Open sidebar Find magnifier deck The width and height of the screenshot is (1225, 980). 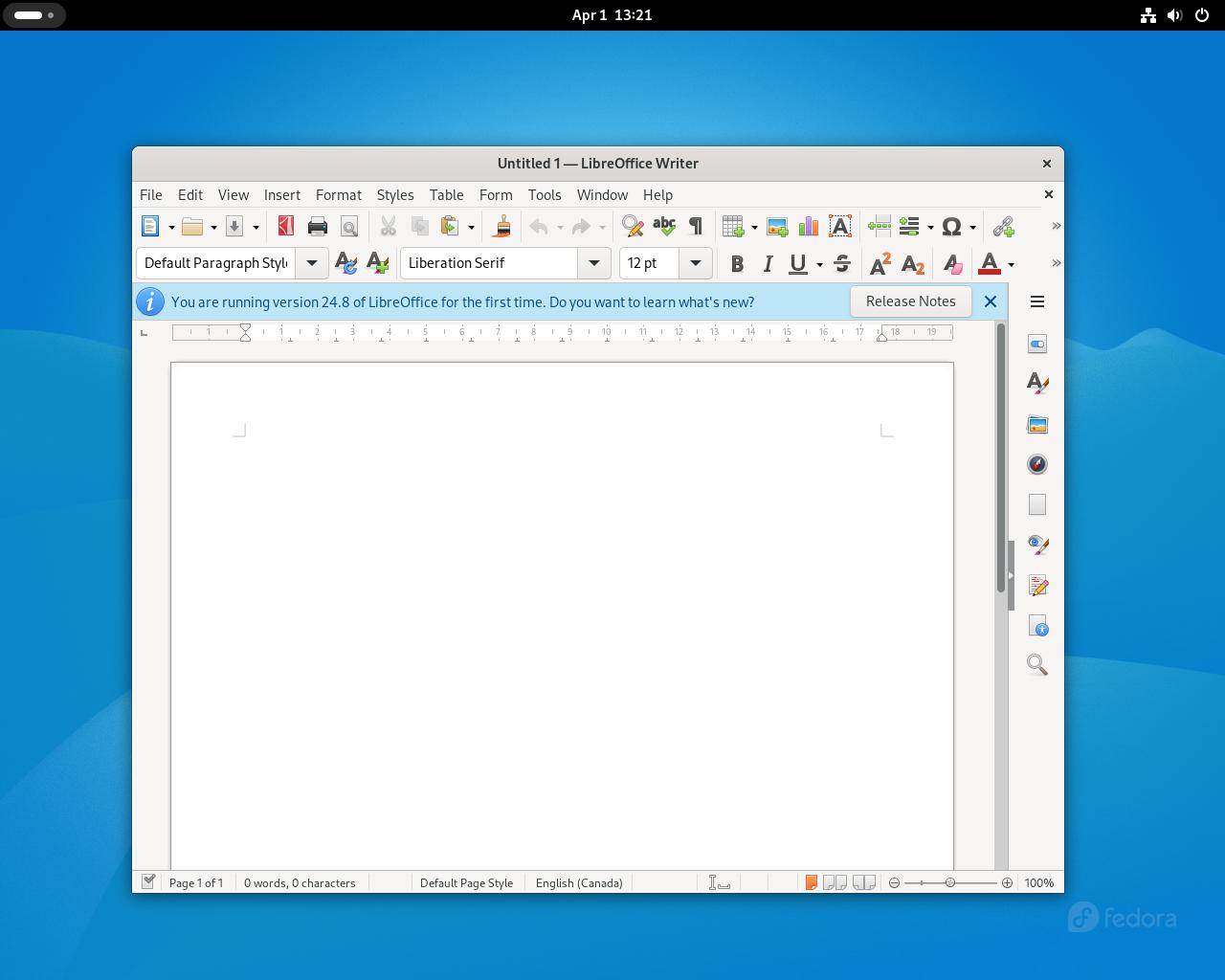[x=1037, y=665]
